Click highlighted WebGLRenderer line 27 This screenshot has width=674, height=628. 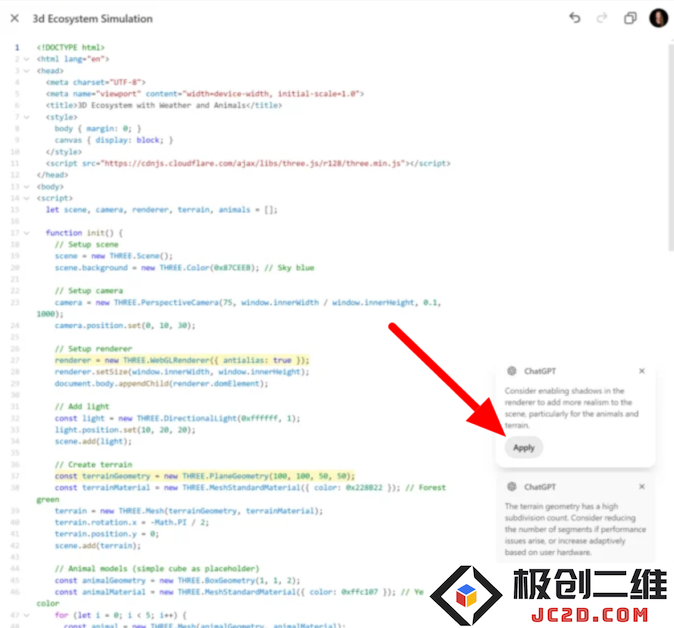coord(182,360)
